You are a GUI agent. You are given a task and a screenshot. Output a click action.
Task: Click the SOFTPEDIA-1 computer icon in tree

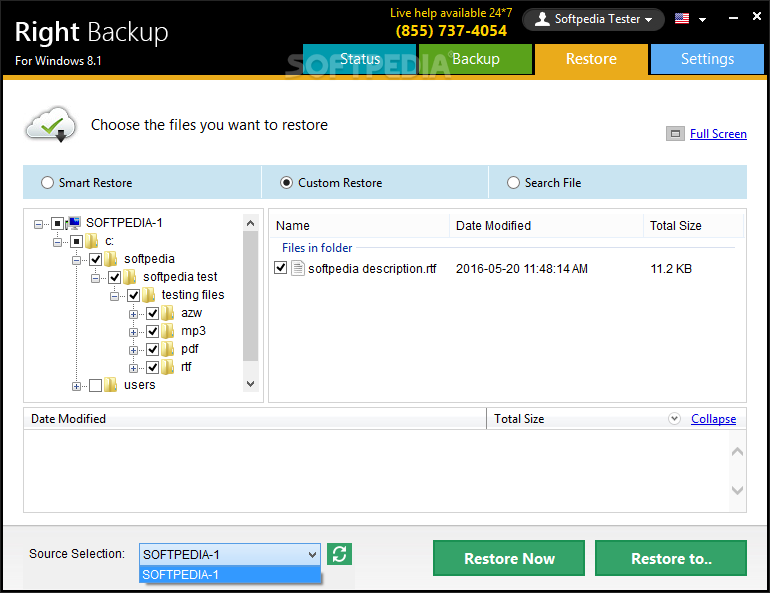(x=74, y=223)
